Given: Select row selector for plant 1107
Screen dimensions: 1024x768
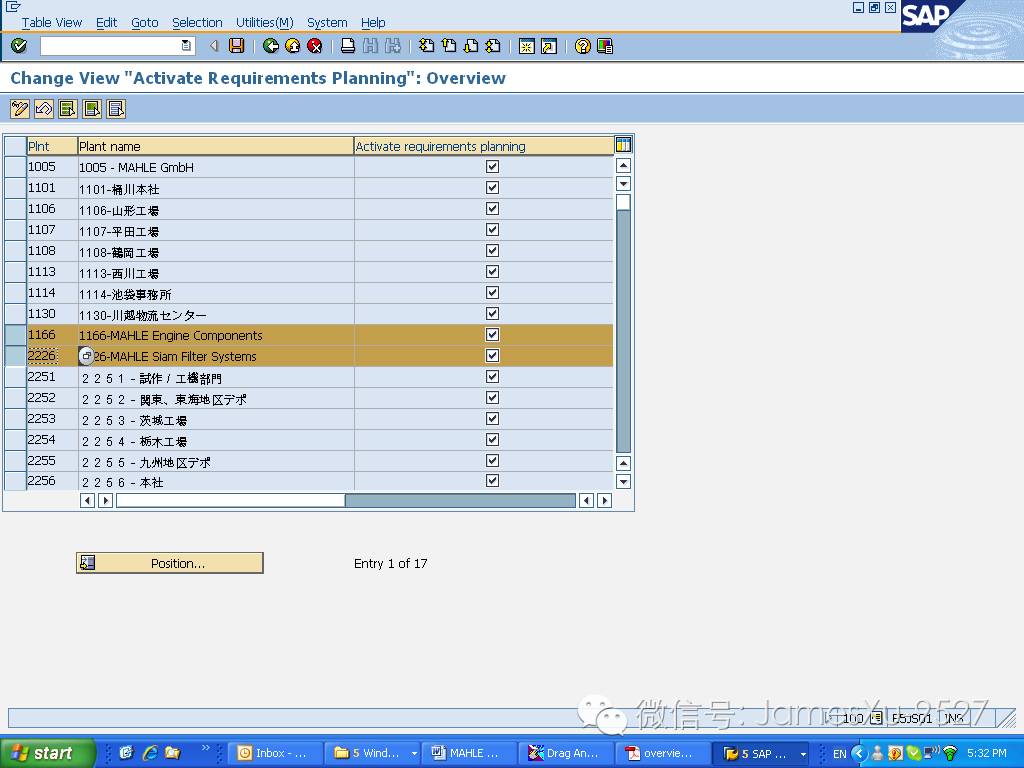Looking at the screenshot, I should coord(15,230).
